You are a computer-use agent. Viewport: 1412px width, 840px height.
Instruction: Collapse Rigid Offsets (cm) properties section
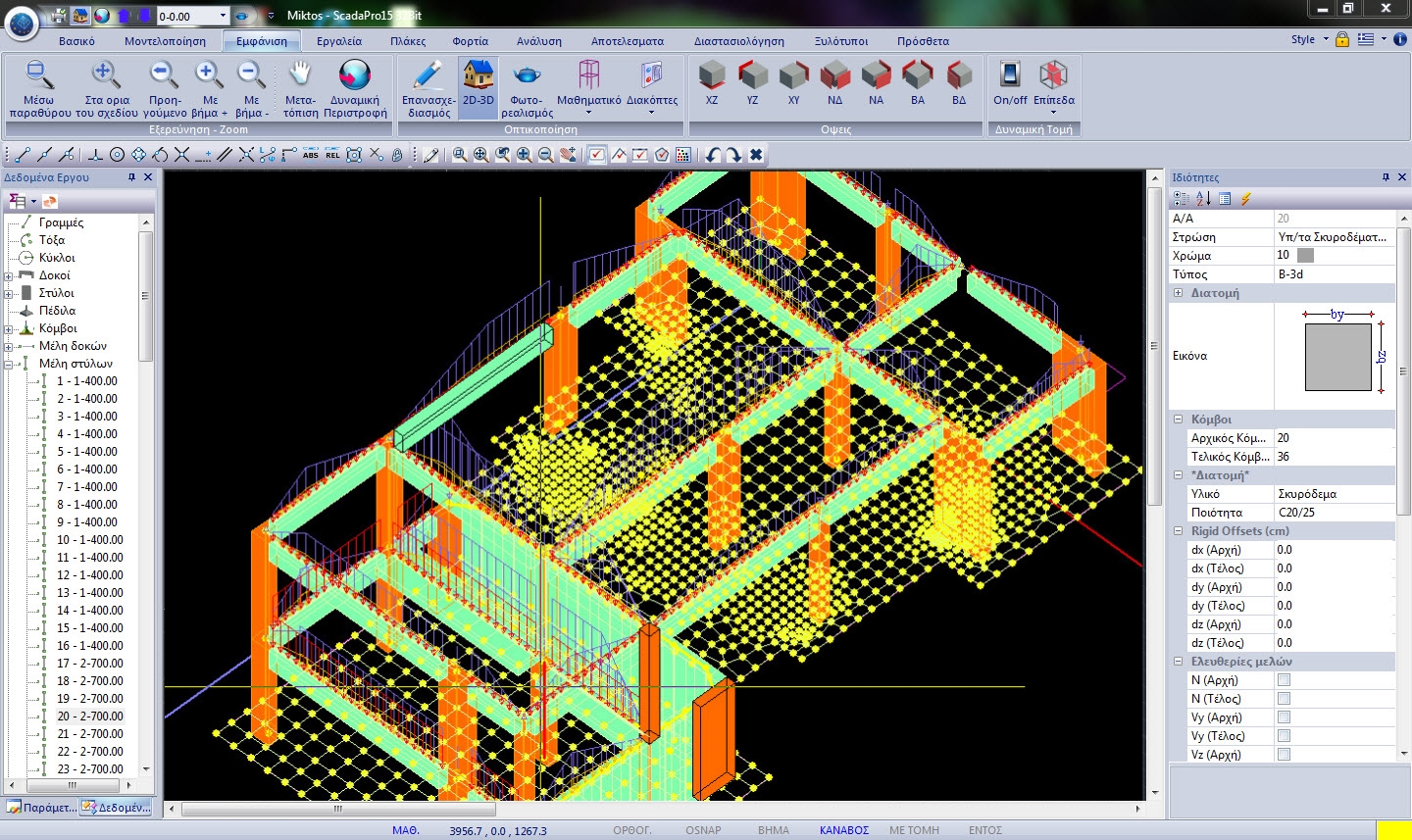click(x=1179, y=531)
